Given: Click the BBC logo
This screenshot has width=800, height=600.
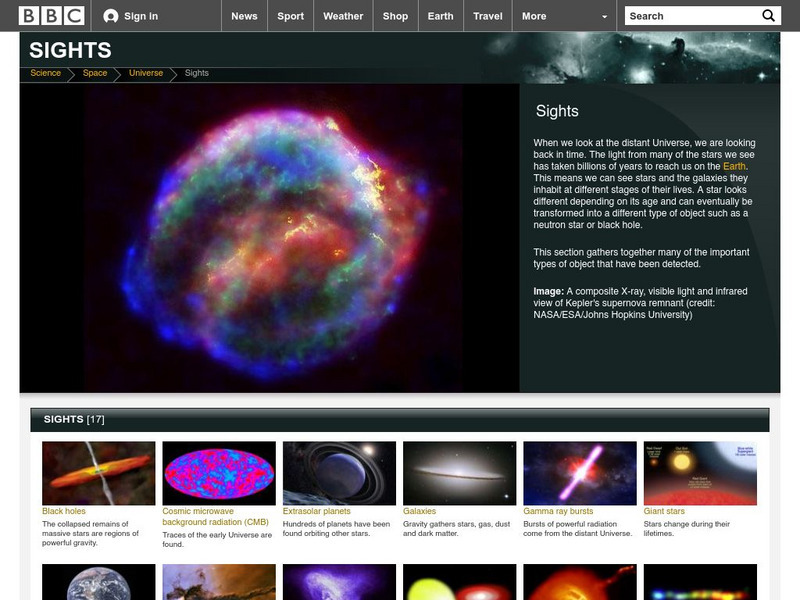Looking at the screenshot, I should pos(51,16).
